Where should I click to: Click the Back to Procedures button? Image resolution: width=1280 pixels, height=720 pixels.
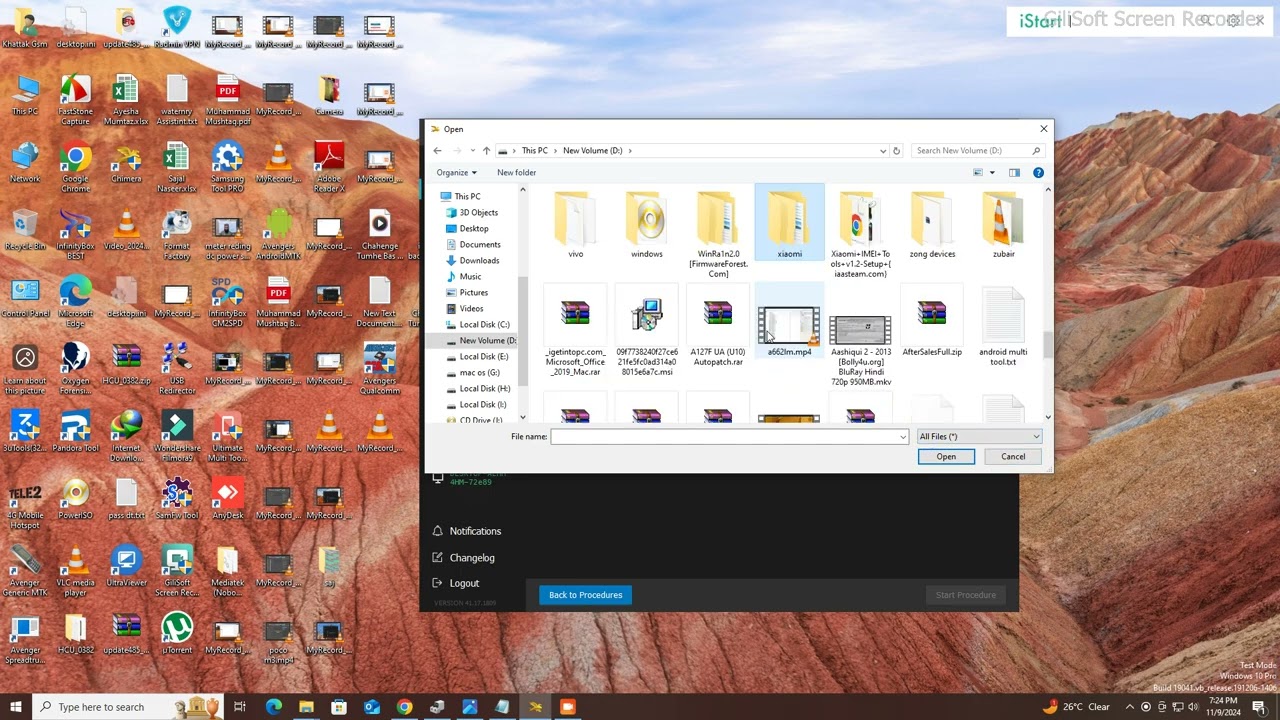point(585,595)
